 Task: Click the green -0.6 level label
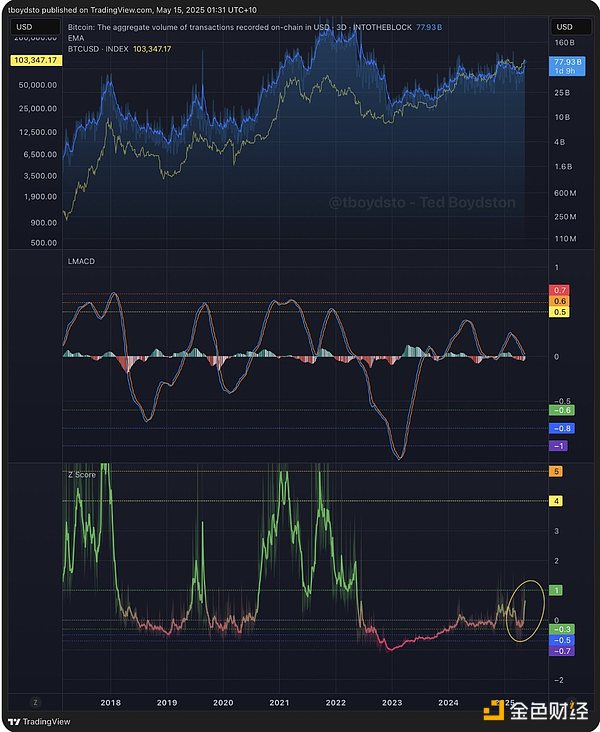pos(560,410)
